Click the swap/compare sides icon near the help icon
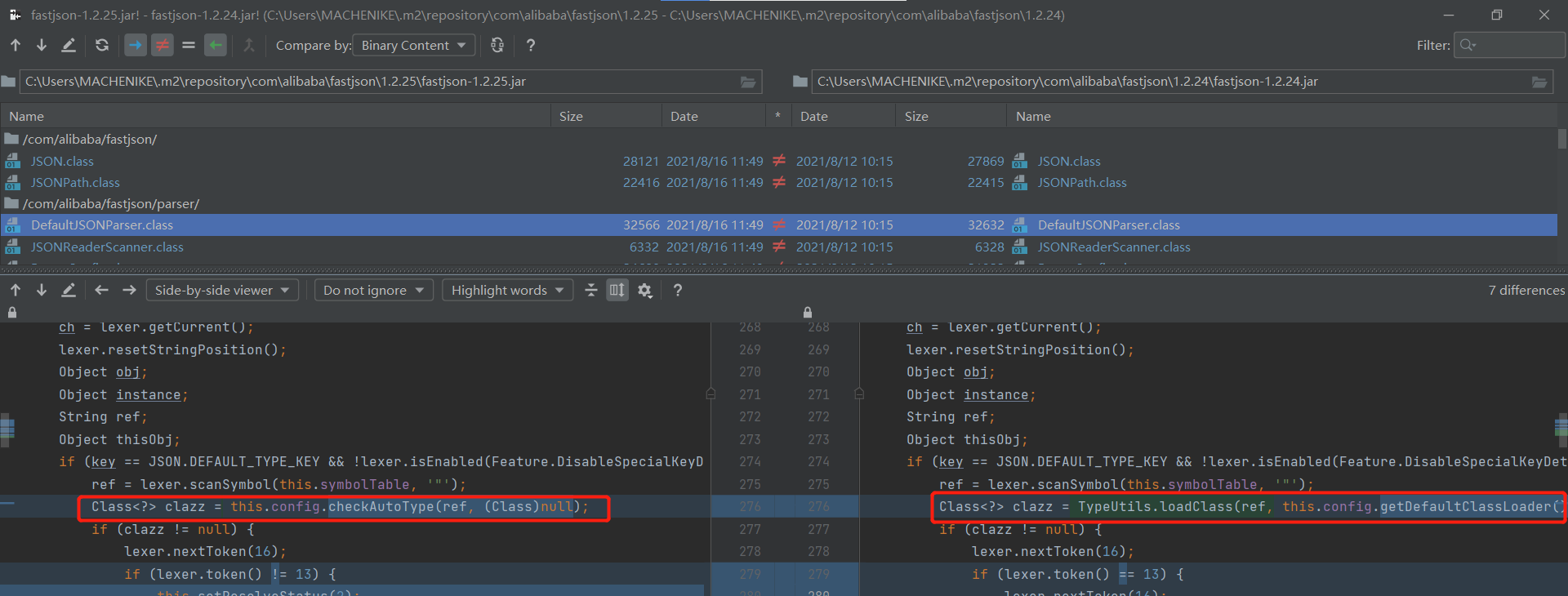 coord(497,45)
